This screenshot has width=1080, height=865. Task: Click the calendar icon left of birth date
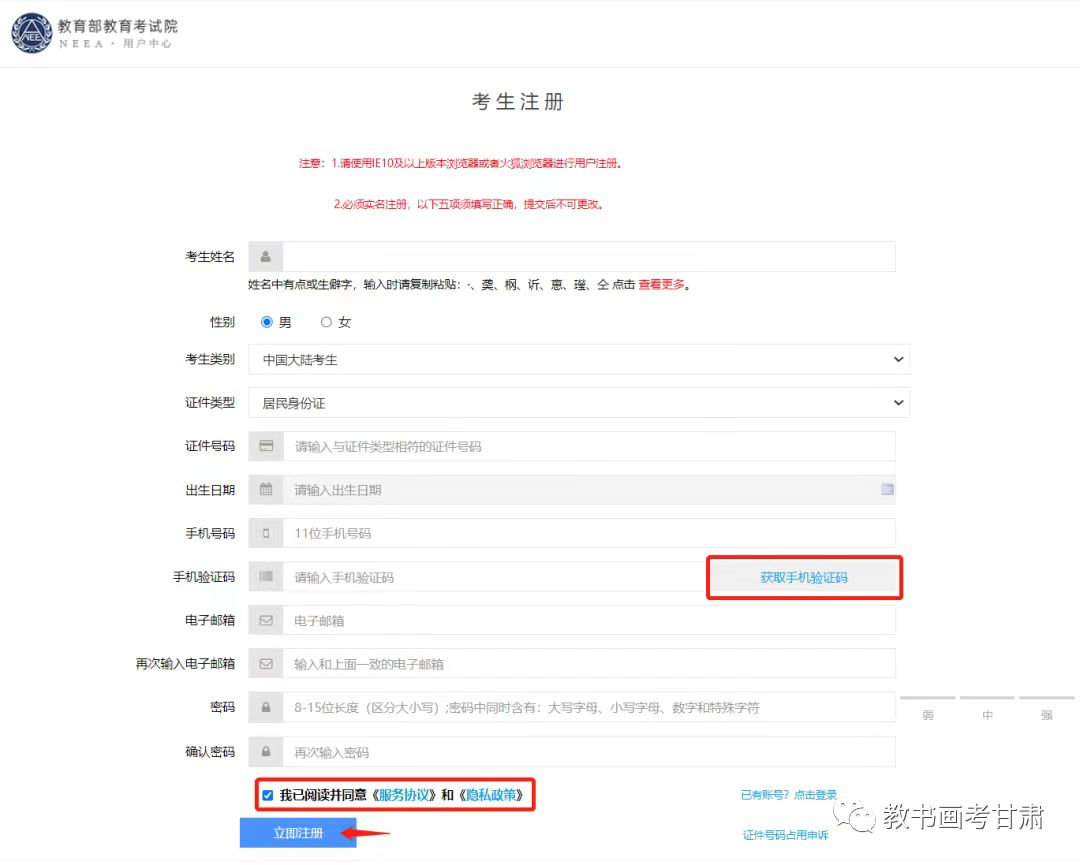pos(266,490)
